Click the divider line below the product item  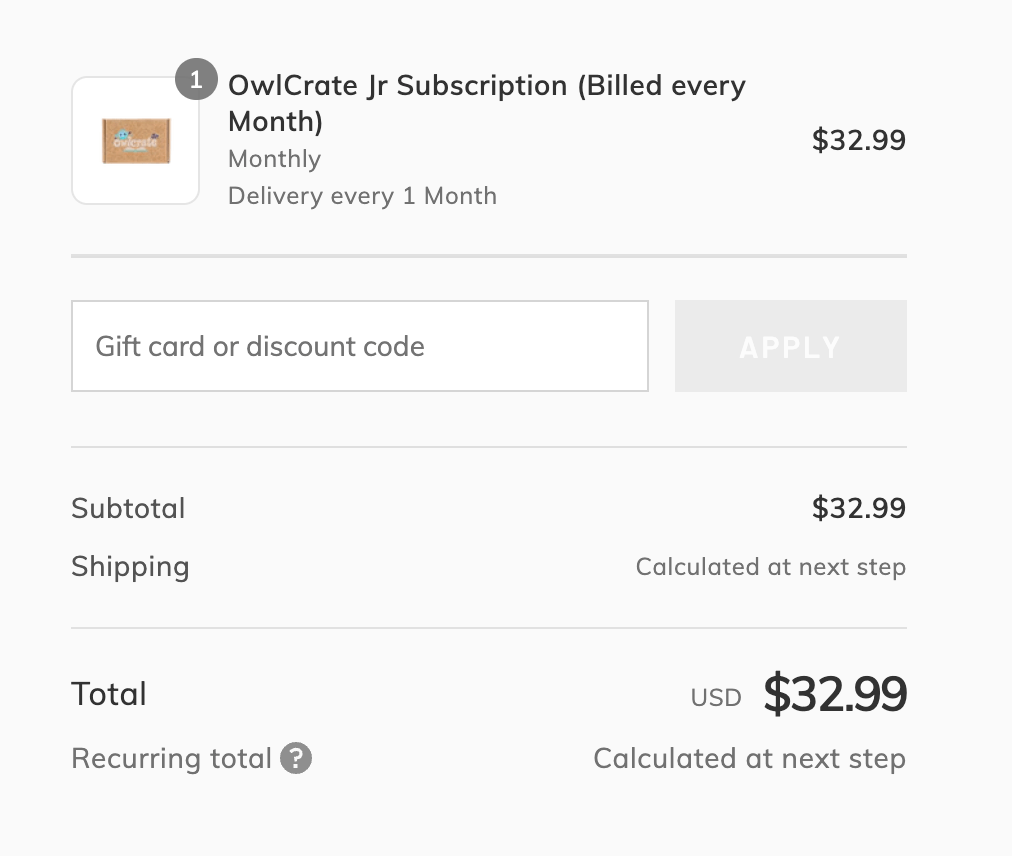(488, 256)
